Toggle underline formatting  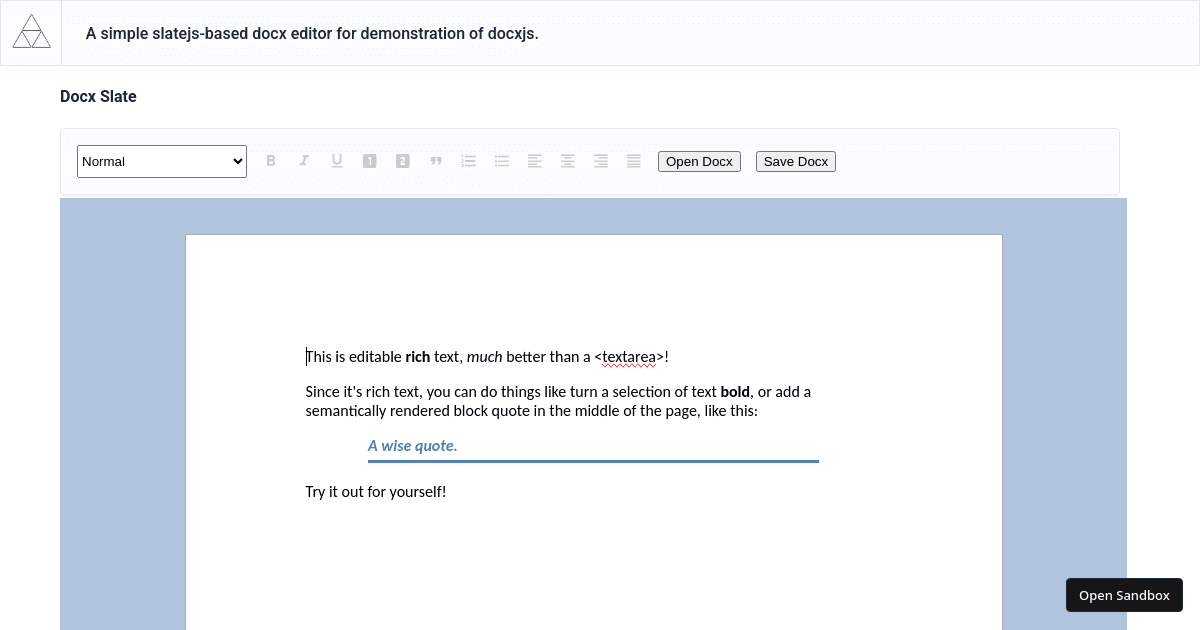pyautogui.click(x=337, y=161)
